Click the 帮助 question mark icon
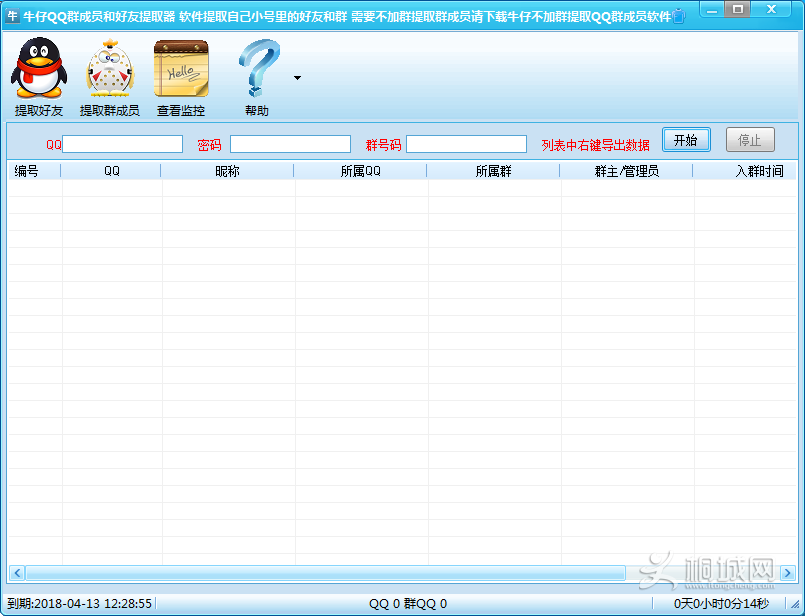 pyautogui.click(x=258, y=71)
